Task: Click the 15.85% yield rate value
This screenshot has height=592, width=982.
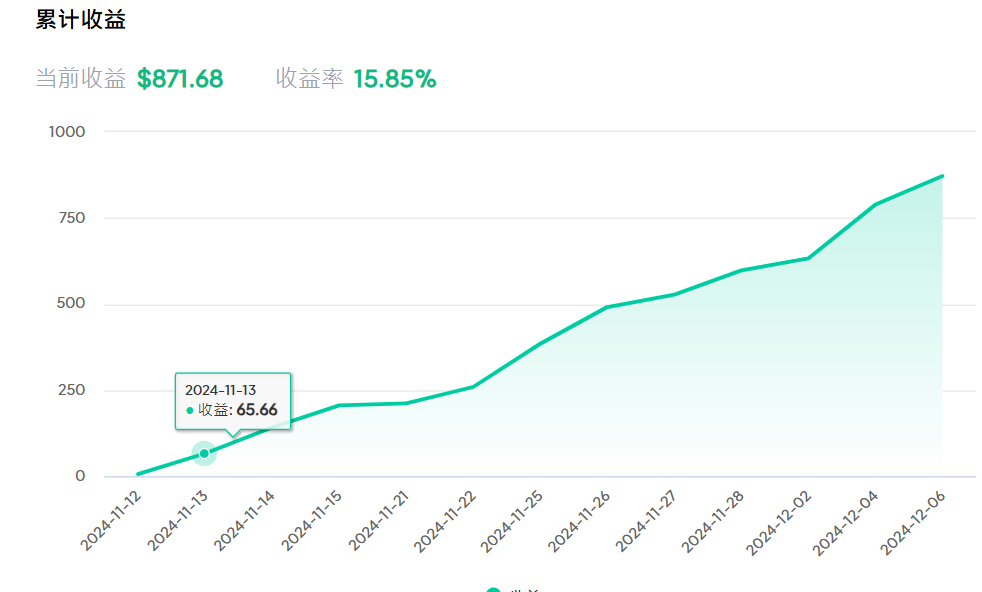Action: pos(395,79)
